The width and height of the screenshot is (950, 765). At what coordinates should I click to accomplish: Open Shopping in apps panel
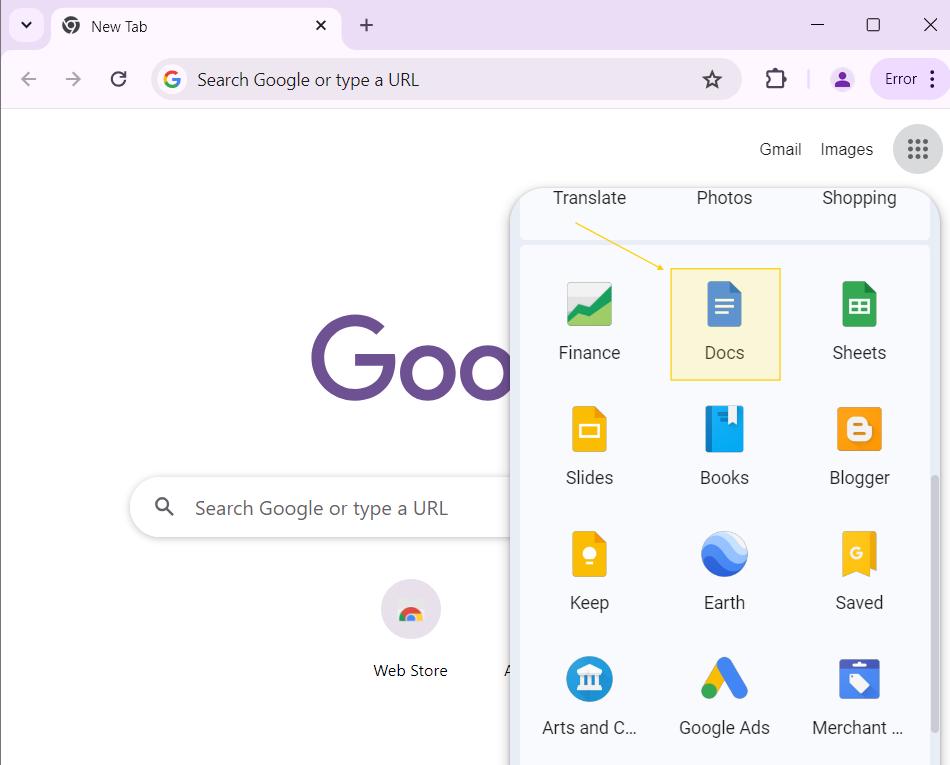pos(859,198)
